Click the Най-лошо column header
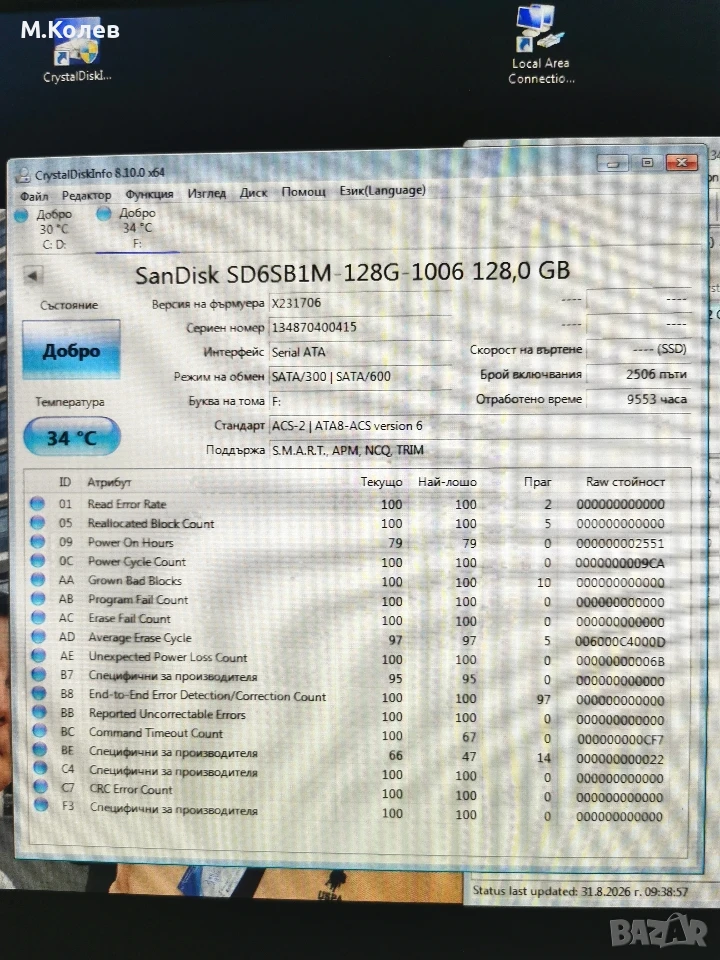Image resolution: width=720 pixels, height=960 pixels. (447, 482)
